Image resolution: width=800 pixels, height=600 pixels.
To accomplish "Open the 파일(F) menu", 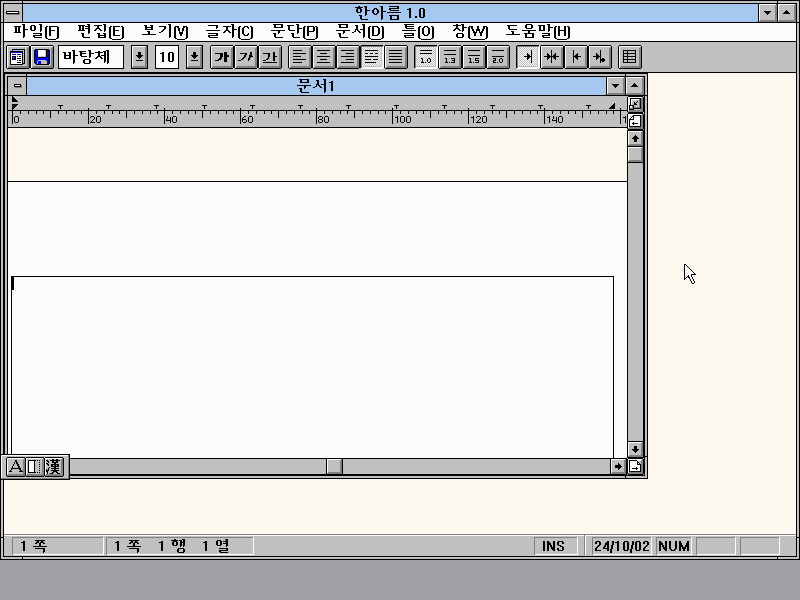I will 36,32.
